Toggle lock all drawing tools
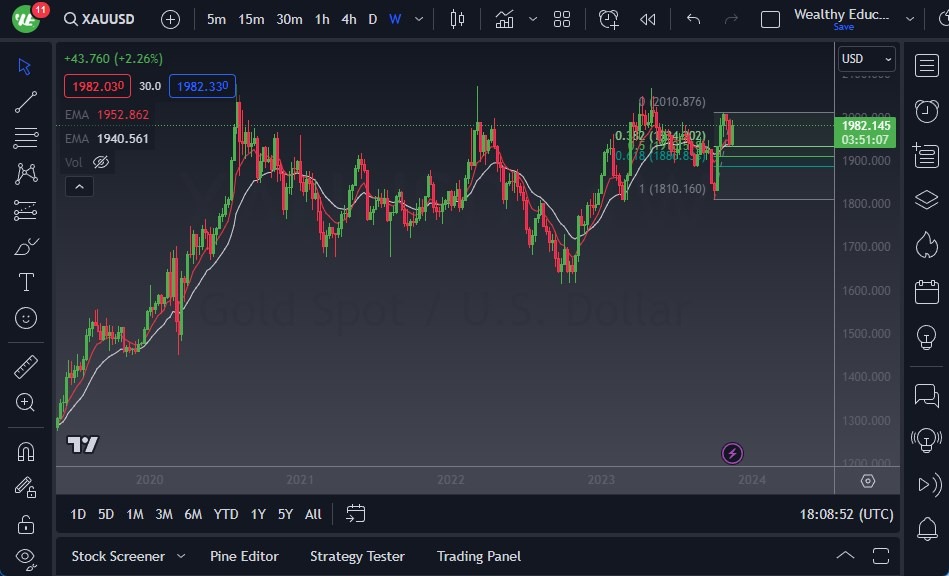The height and width of the screenshot is (576, 949). [26, 524]
